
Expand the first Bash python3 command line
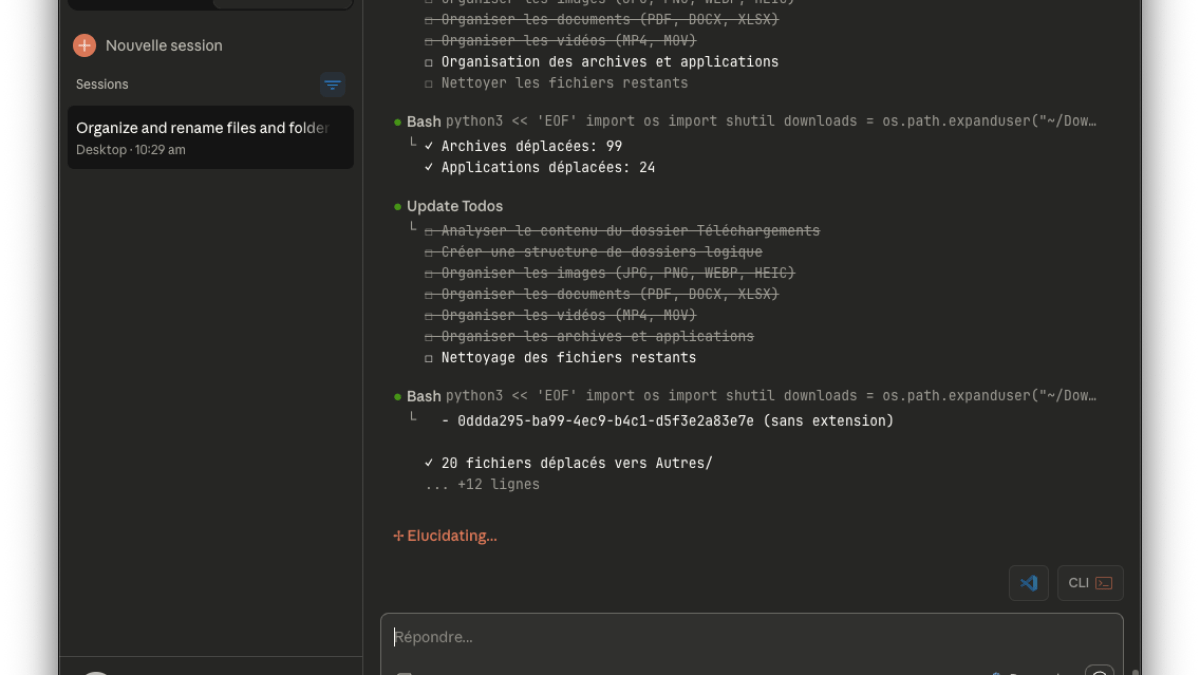tap(770, 121)
